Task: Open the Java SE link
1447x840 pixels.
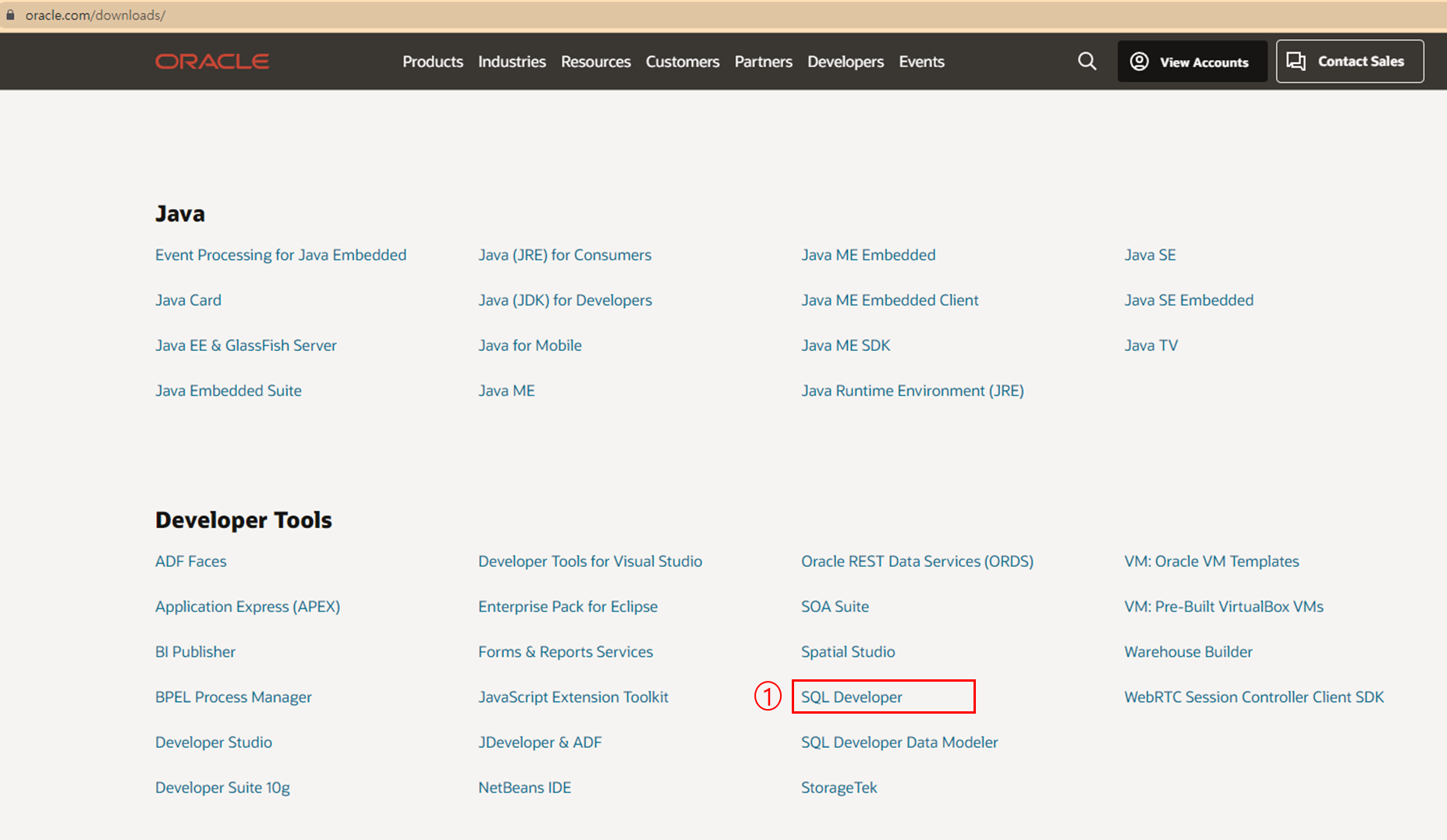Action: coord(1150,255)
